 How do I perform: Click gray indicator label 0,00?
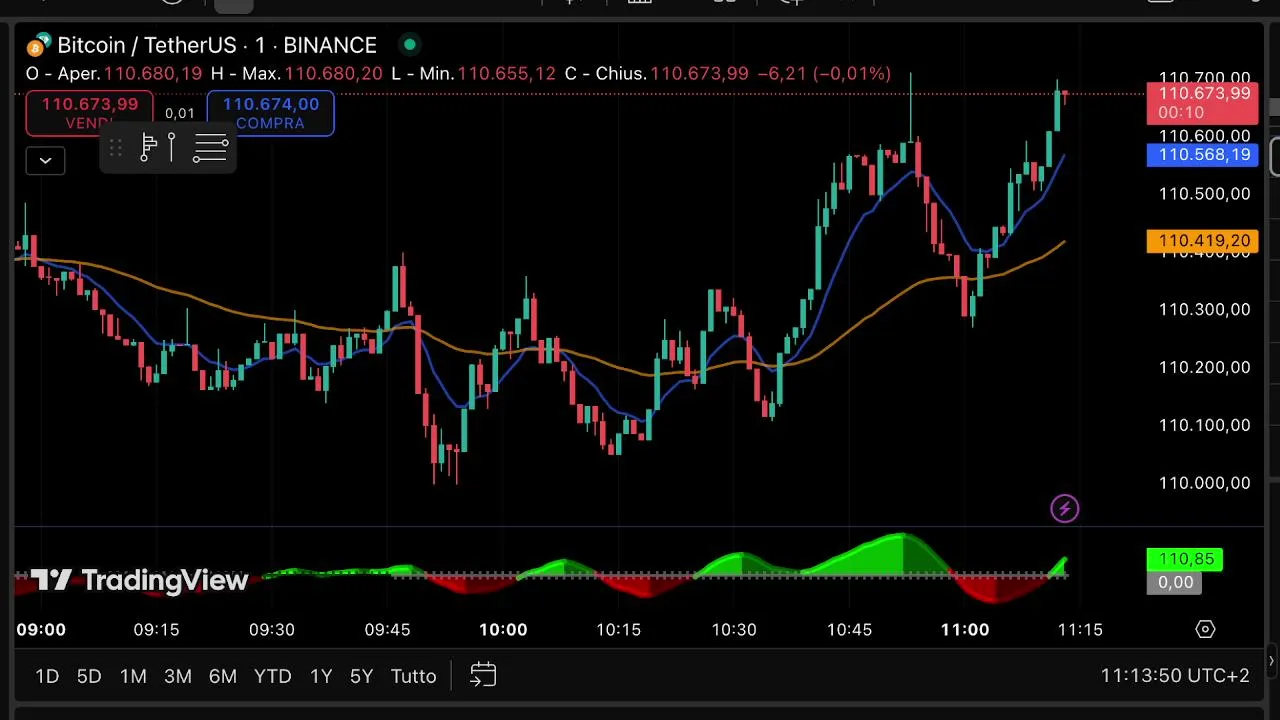(1175, 582)
